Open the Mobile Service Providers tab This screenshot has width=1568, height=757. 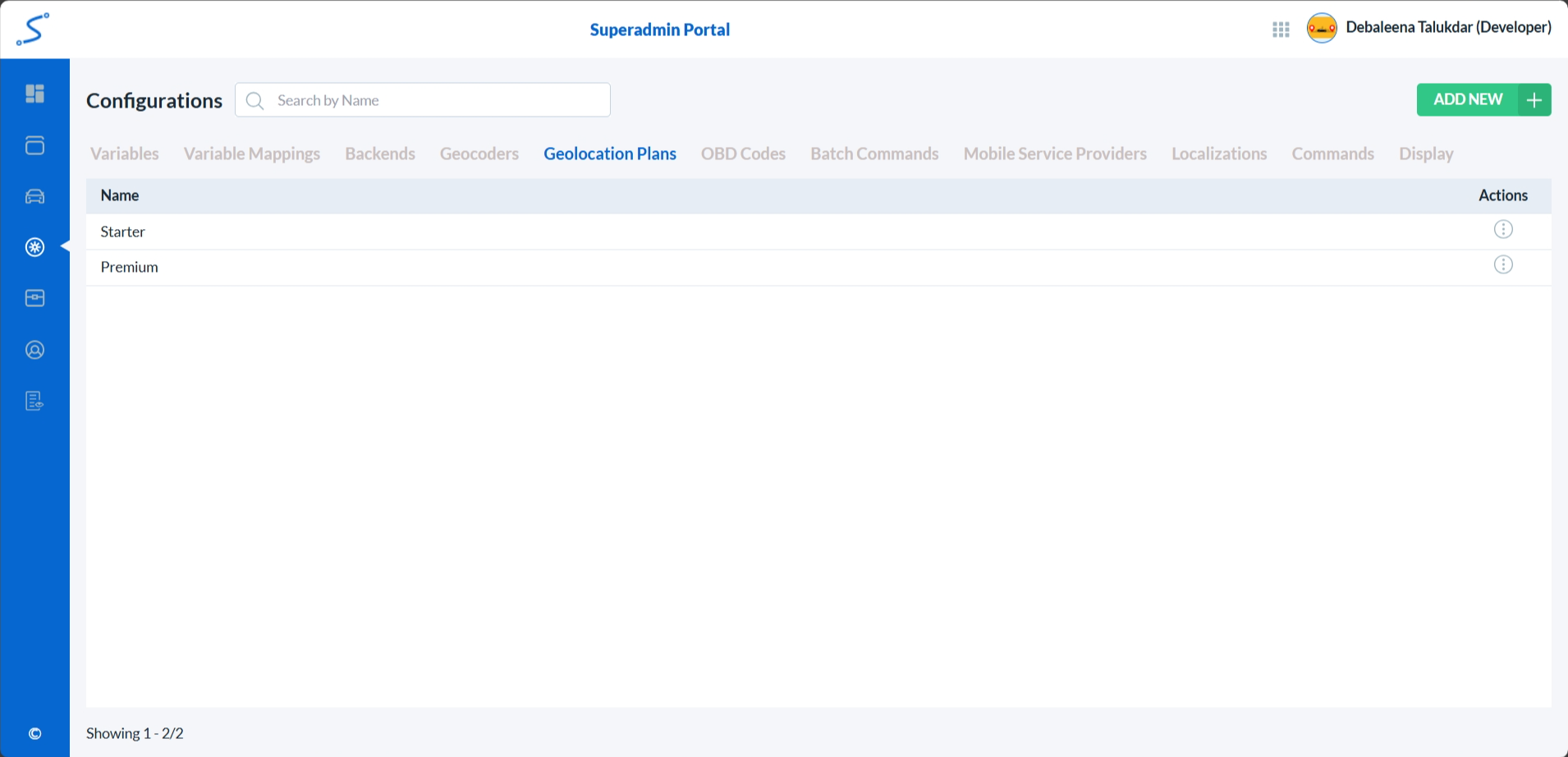pos(1055,154)
